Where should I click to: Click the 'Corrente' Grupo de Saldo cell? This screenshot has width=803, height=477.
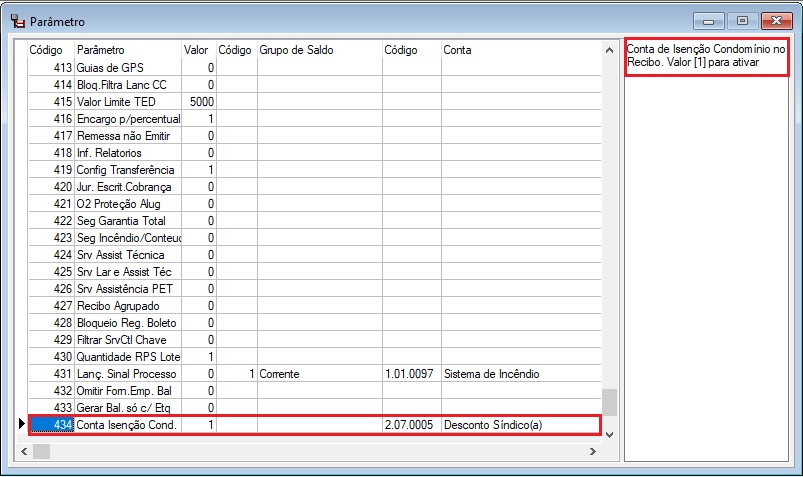coord(320,374)
